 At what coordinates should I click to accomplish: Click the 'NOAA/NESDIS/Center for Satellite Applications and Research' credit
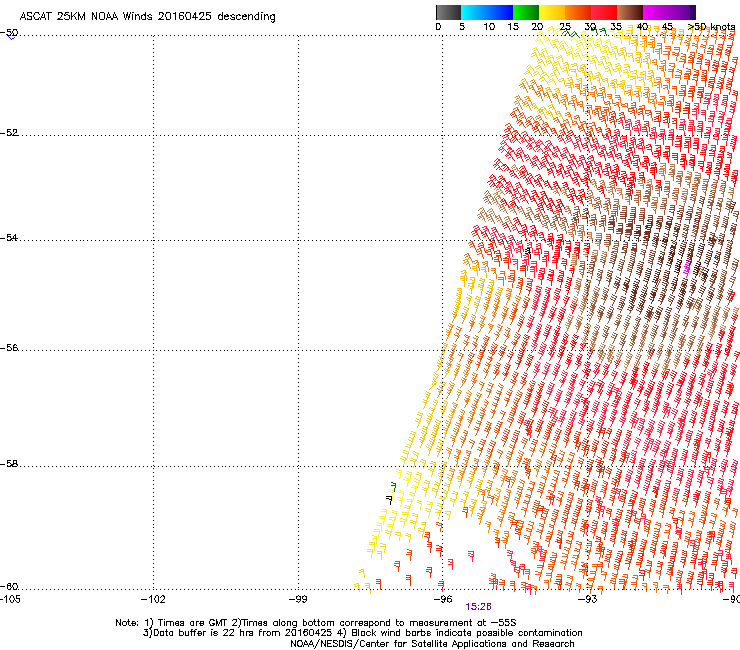[x=432, y=644]
